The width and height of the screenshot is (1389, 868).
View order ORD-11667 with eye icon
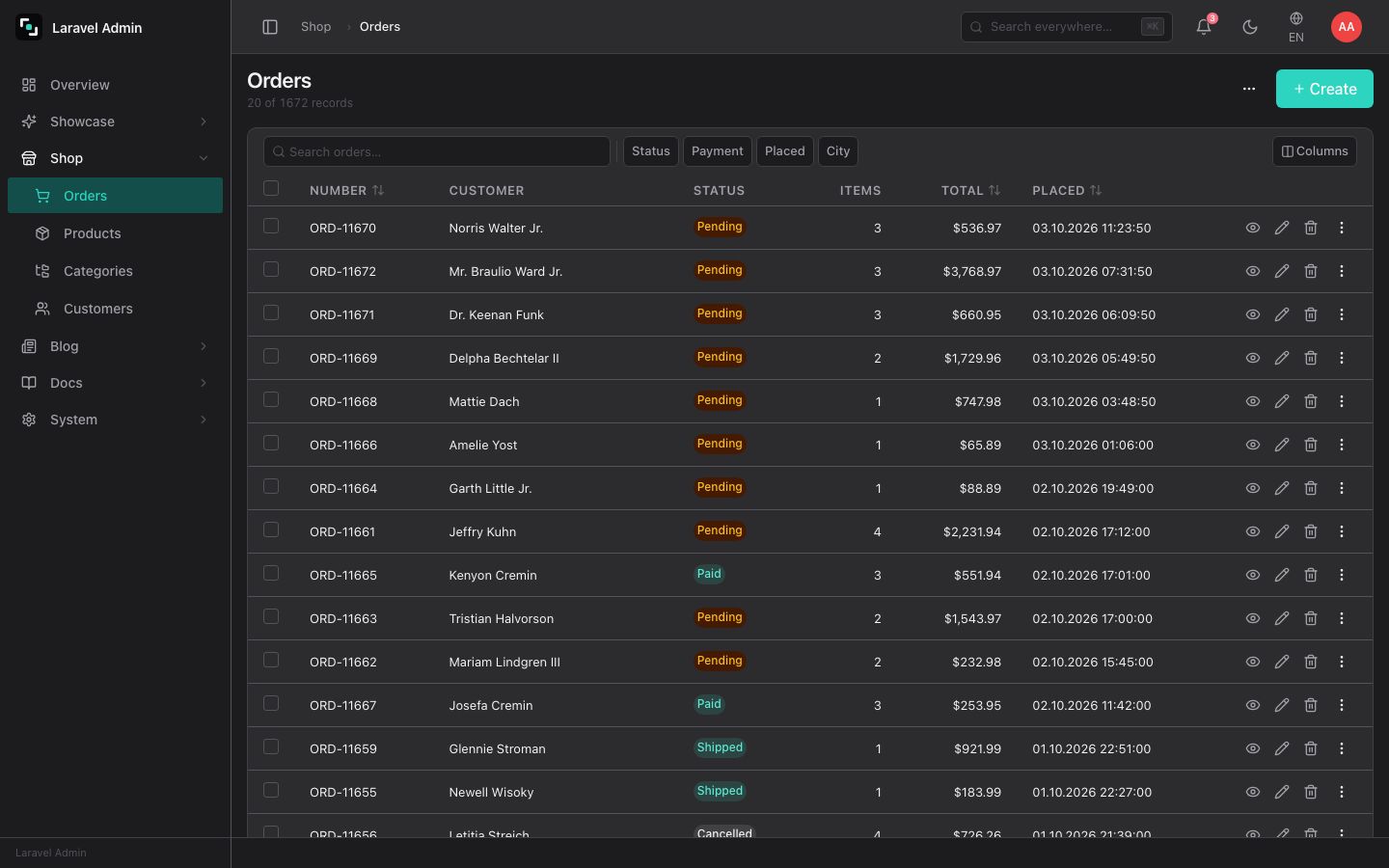pyautogui.click(x=1253, y=705)
